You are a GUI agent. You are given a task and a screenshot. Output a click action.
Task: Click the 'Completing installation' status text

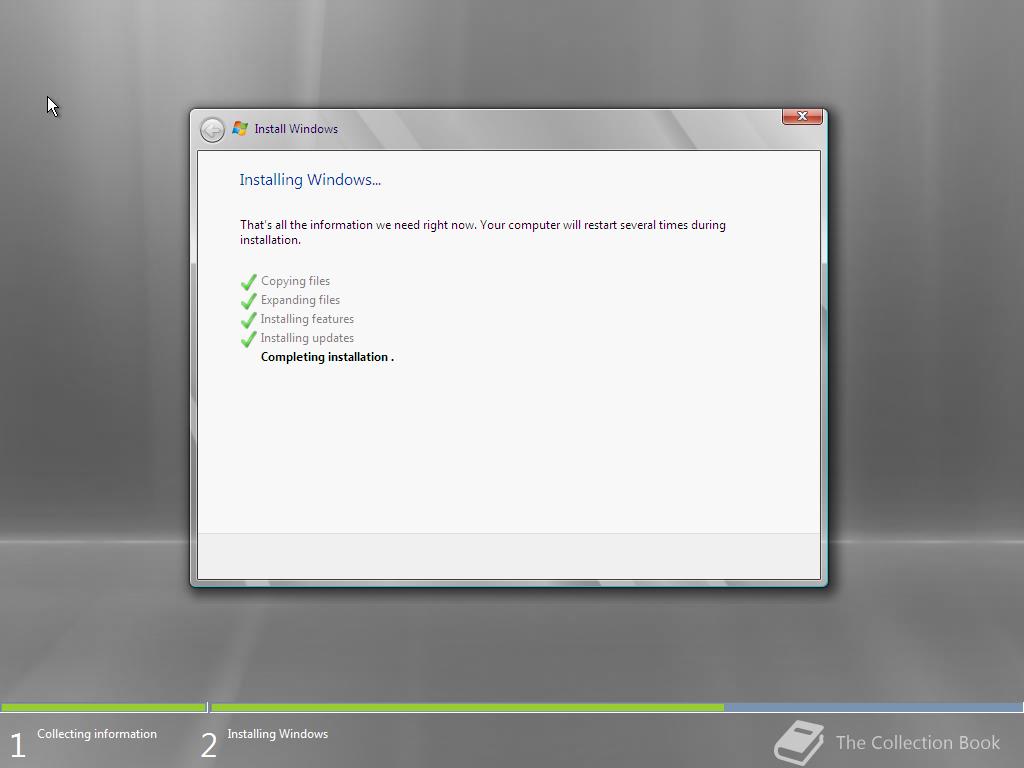327,357
